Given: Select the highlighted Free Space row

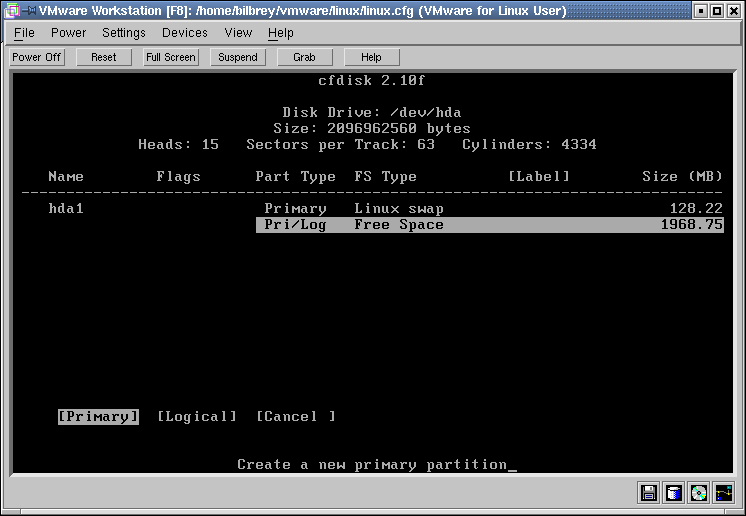Looking at the screenshot, I should coord(489,225).
